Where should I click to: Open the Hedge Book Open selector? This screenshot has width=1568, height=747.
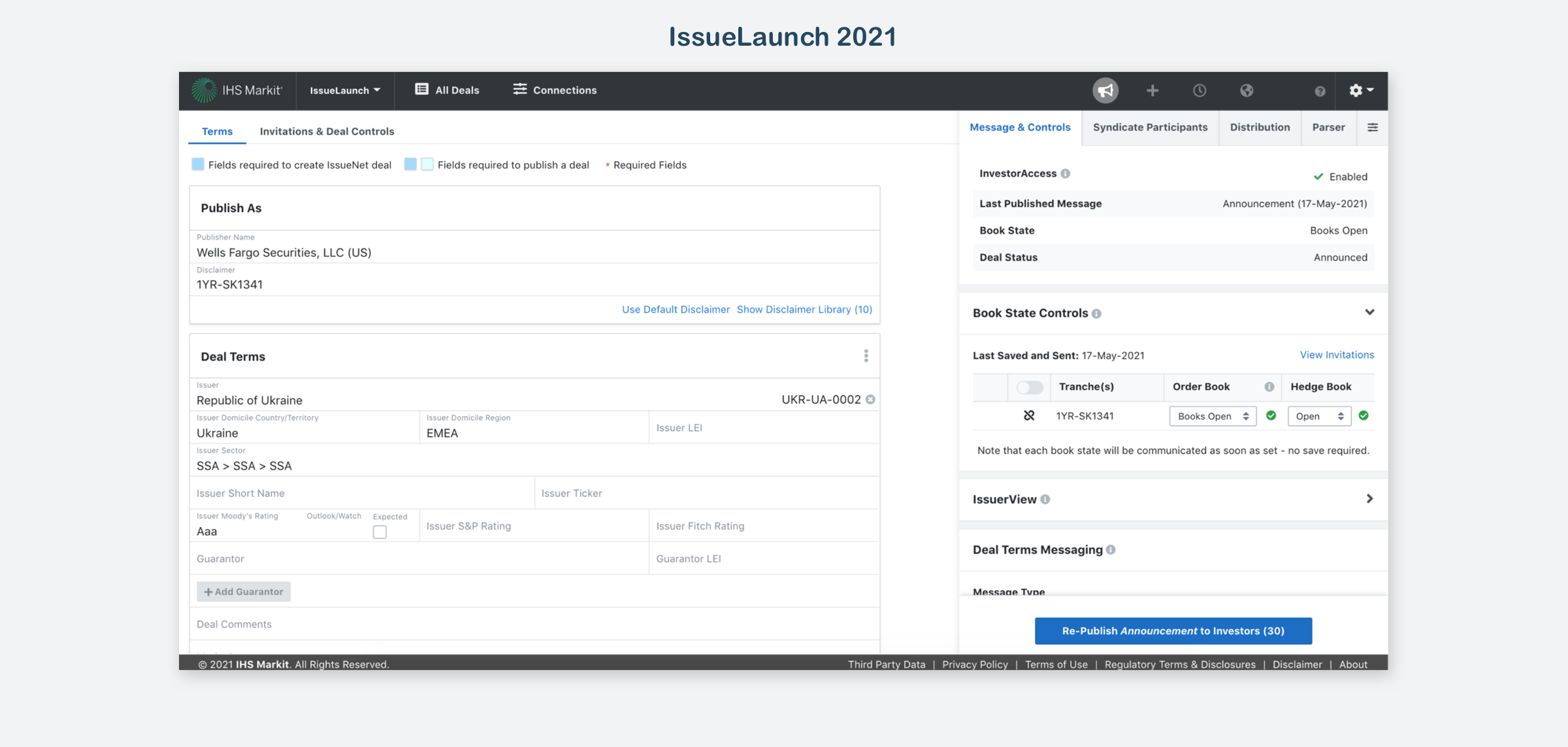click(1319, 416)
